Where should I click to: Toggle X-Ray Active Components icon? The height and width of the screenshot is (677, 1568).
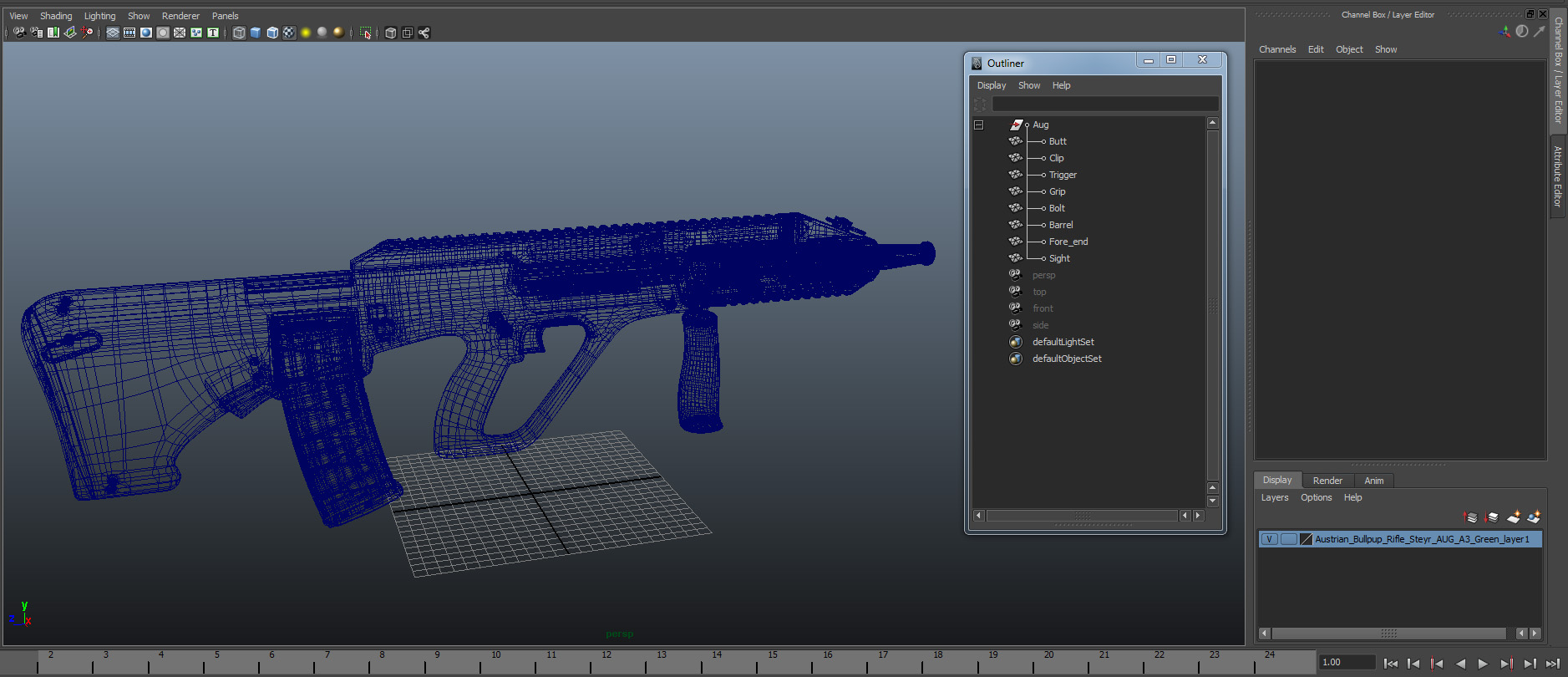point(407,33)
